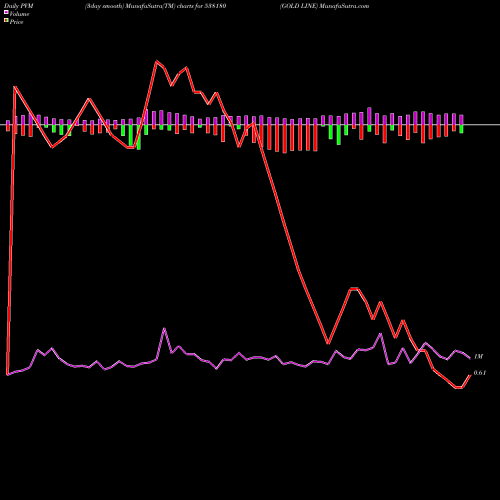500x500 pixels.
Task: Click the Price legend red-green swatch
Action: pos(6,21)
